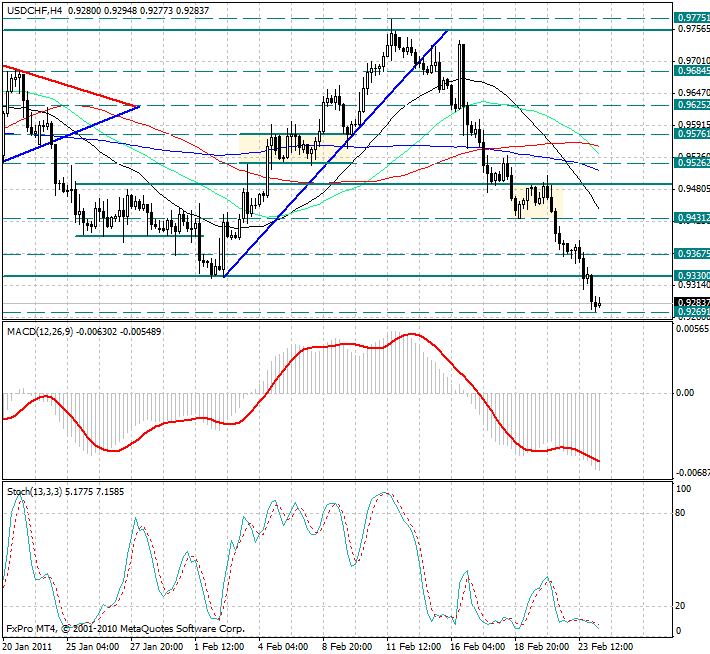The width and height of the screenshot is (710, 654).
Task: Click the 16 Feb 04:00 time label
Action: (478, 646)
